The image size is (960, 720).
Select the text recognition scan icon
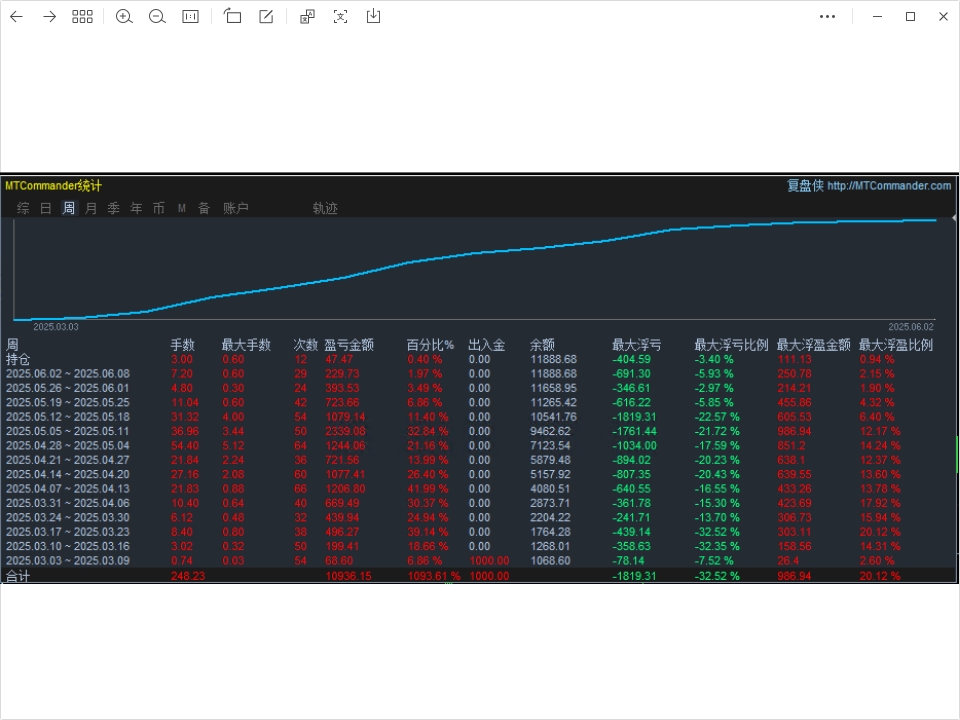pos(340,17)
